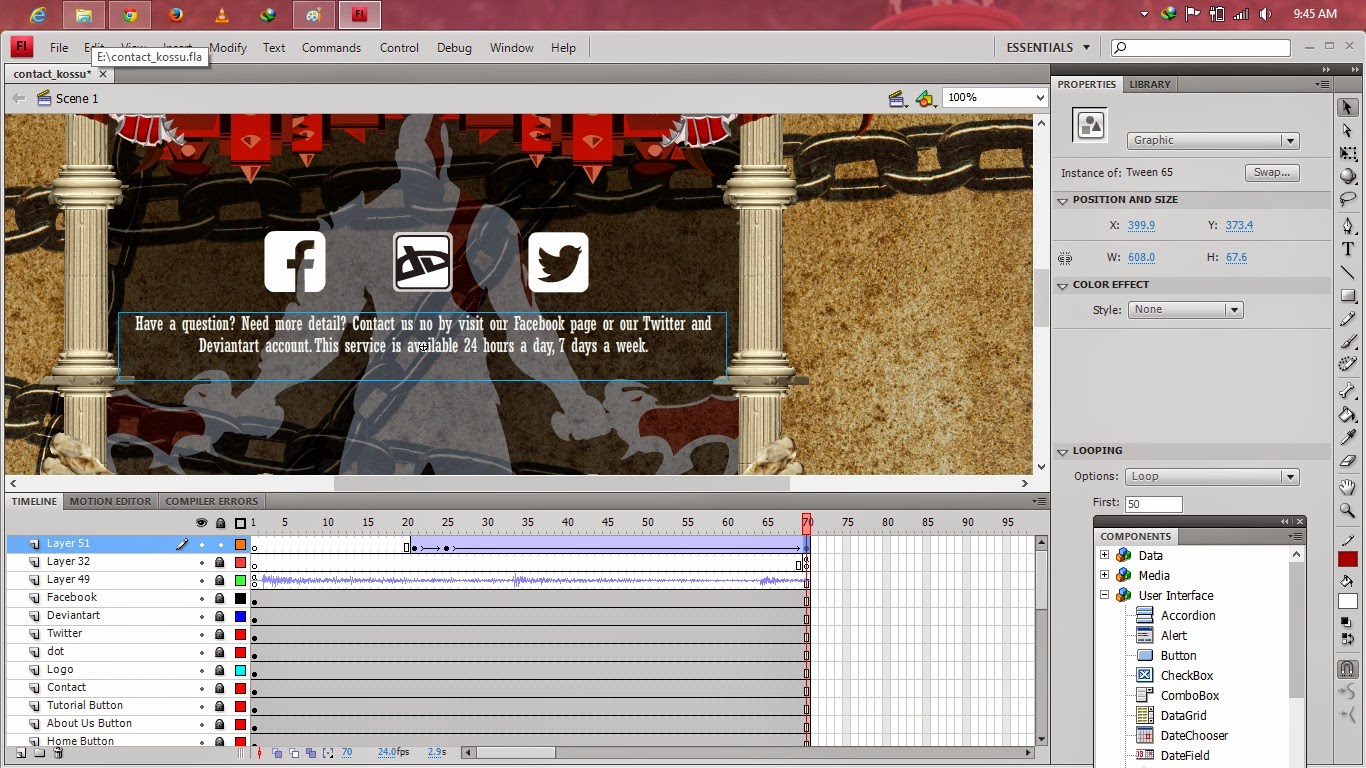This screenshot has width=1366, height=768.
Task: Select the Selection arrow tool
Action: 1348,108
